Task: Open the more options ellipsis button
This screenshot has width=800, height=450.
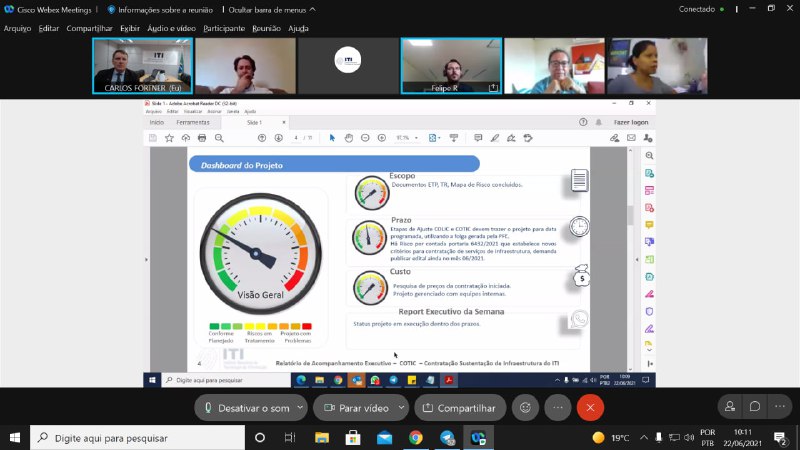Action: click(557, 408)
